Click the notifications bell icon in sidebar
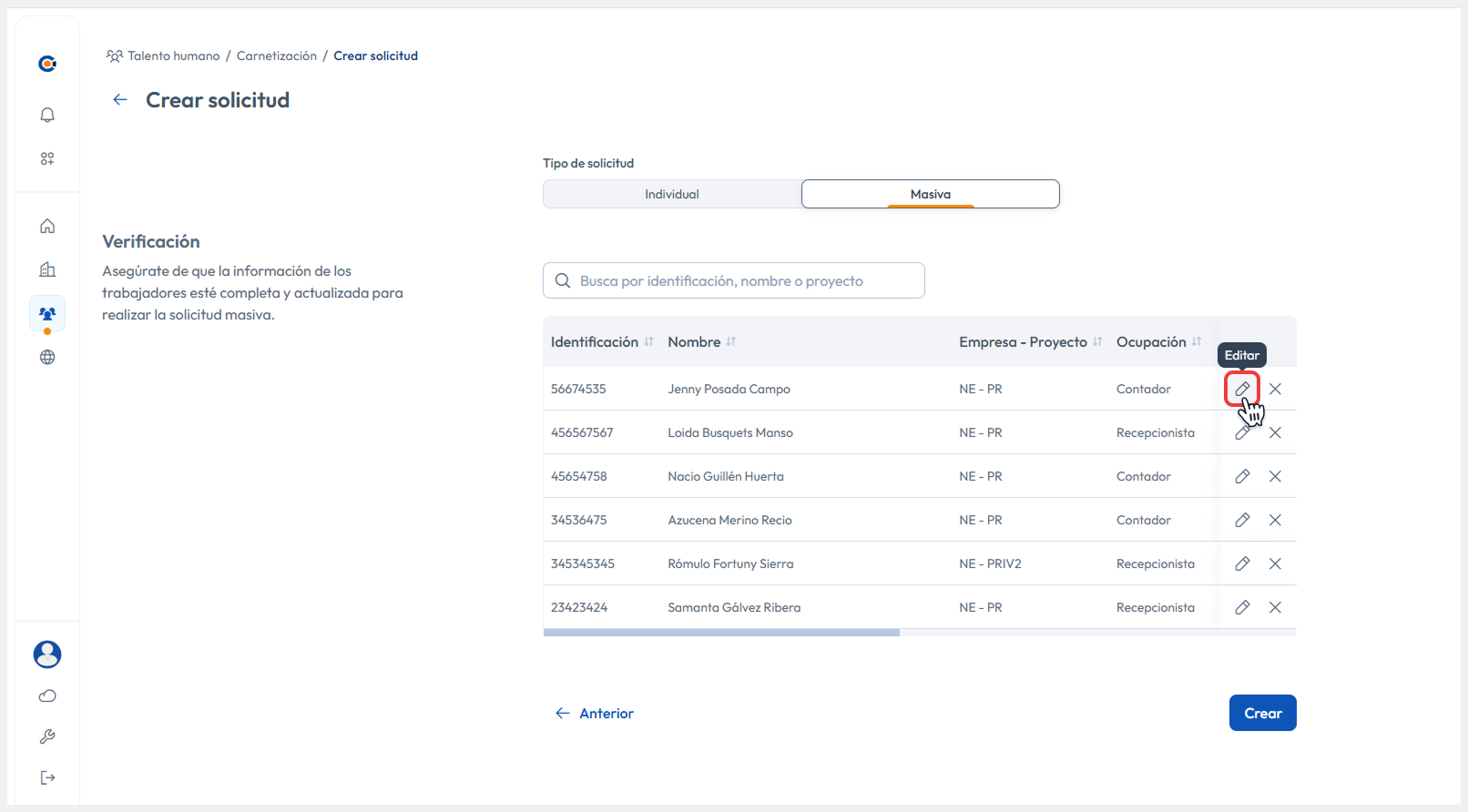Image resolution: width=1468 pixels, height=812 pixels. click(47, 115)
